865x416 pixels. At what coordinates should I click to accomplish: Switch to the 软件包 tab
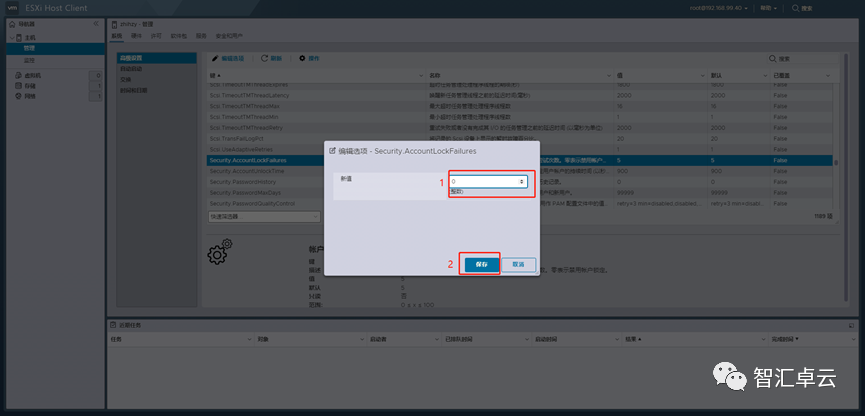click(179, 36)
